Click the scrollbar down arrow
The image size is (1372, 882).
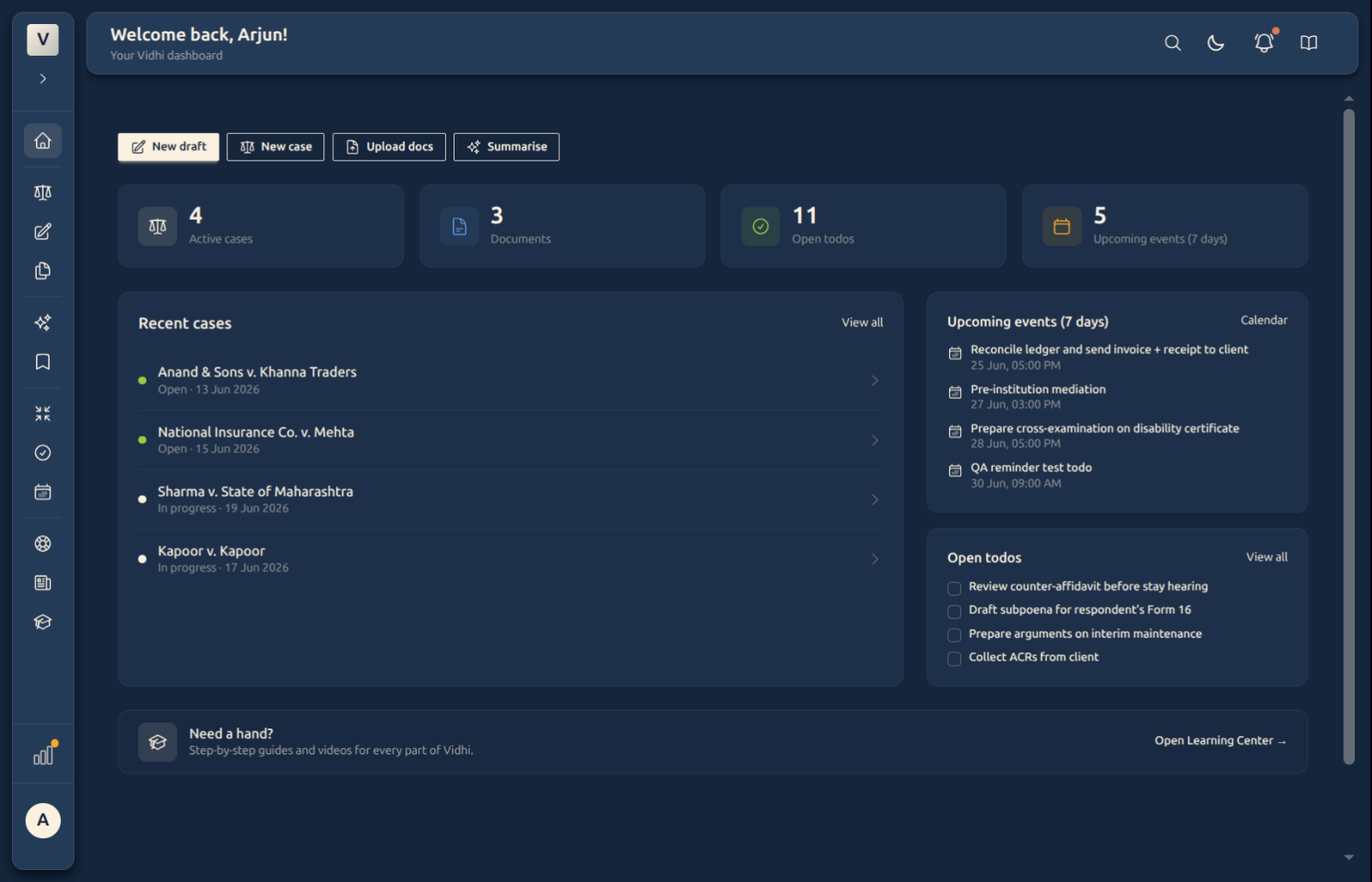(x=1349, y=857)
